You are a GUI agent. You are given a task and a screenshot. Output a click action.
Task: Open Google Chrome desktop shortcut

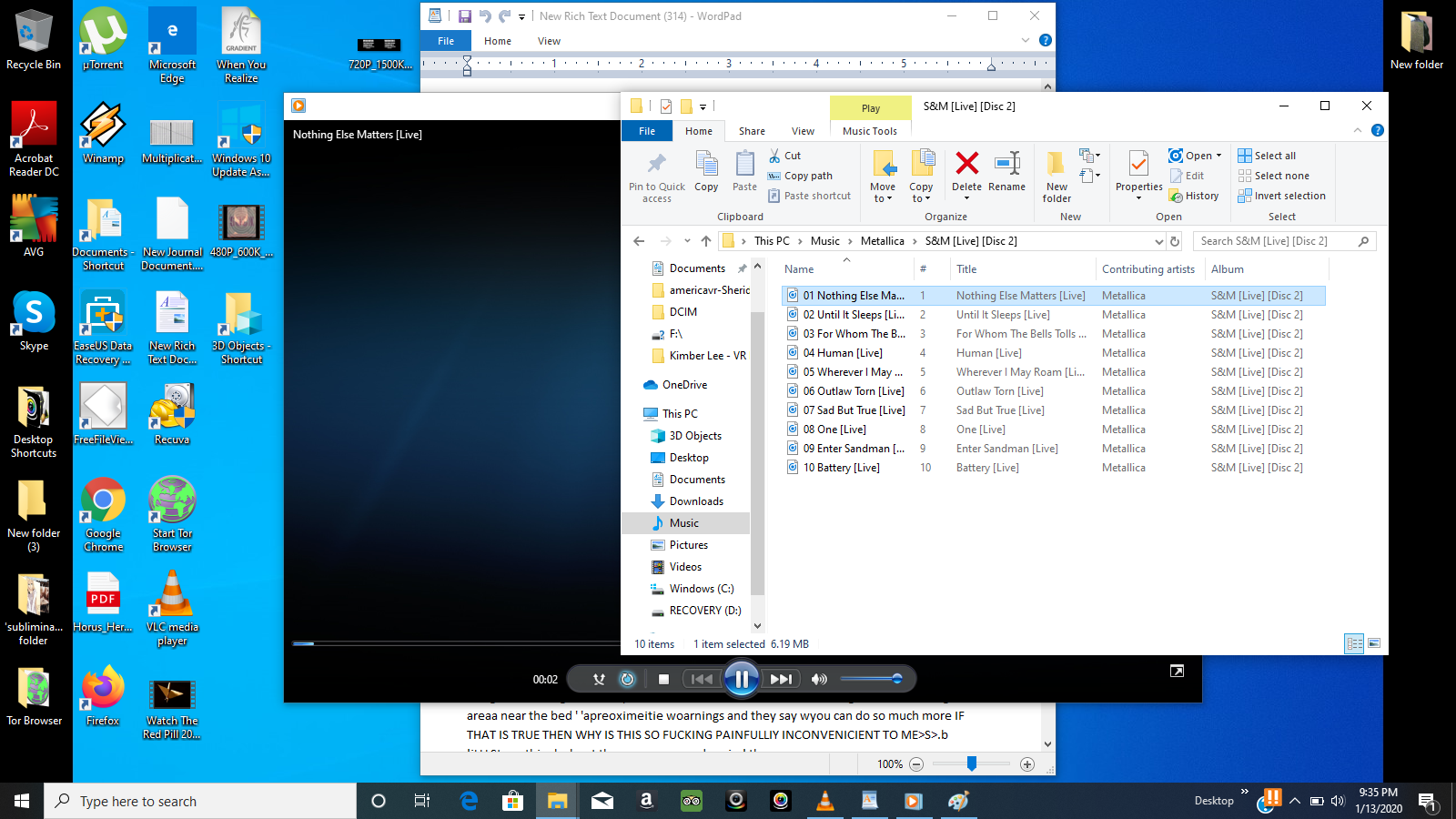tap(103, 514)
